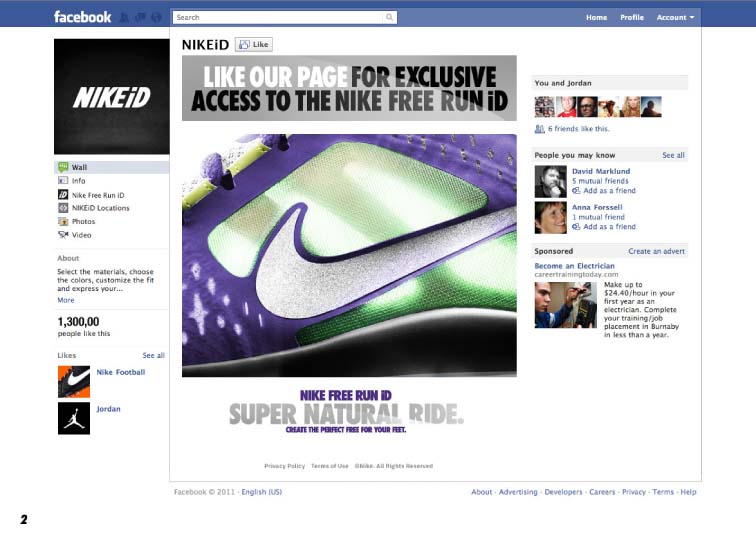Open the Account dropdown menu
This screenshot has width=756, height=544.
pos(675,17)
